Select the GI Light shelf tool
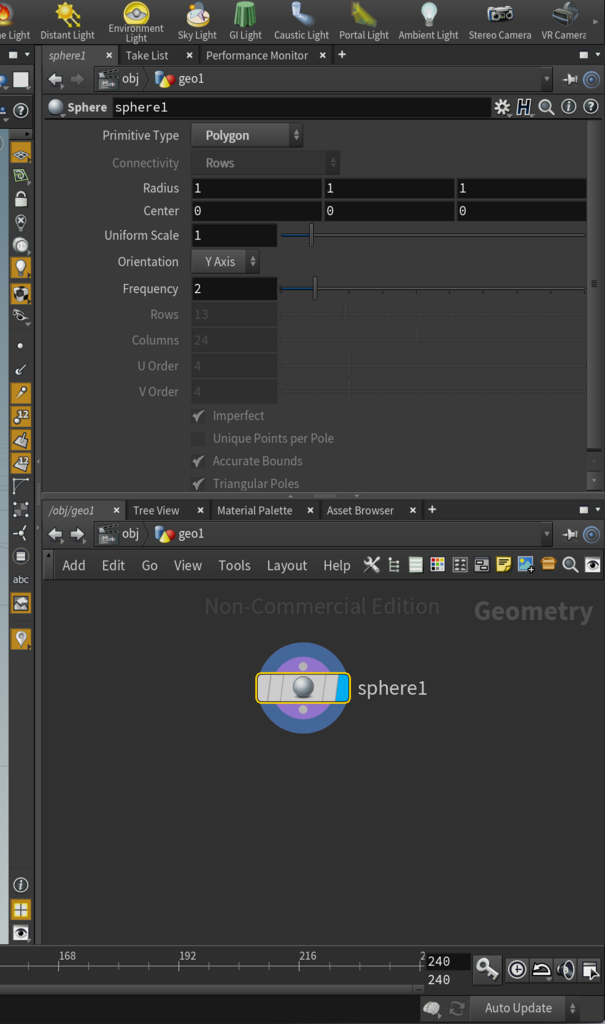Viewport: 605px width, 1024px height. pyautogui.click(x=245, y=22)
